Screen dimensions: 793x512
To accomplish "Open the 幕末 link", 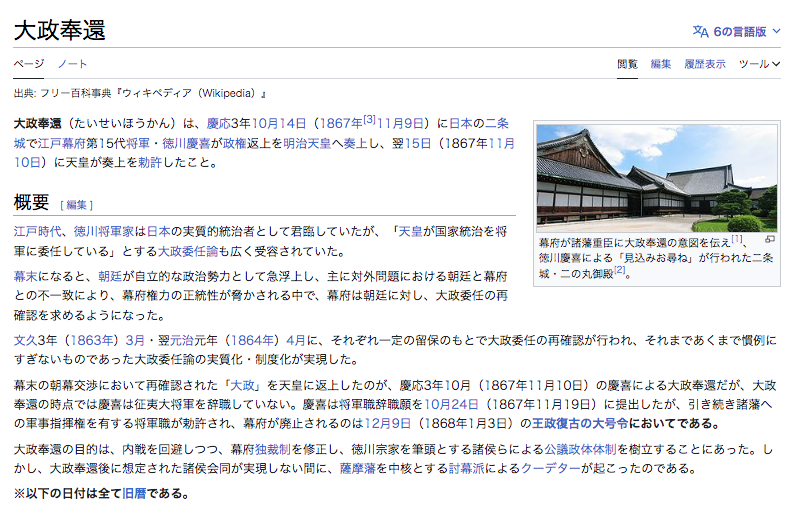I will 25,276.
